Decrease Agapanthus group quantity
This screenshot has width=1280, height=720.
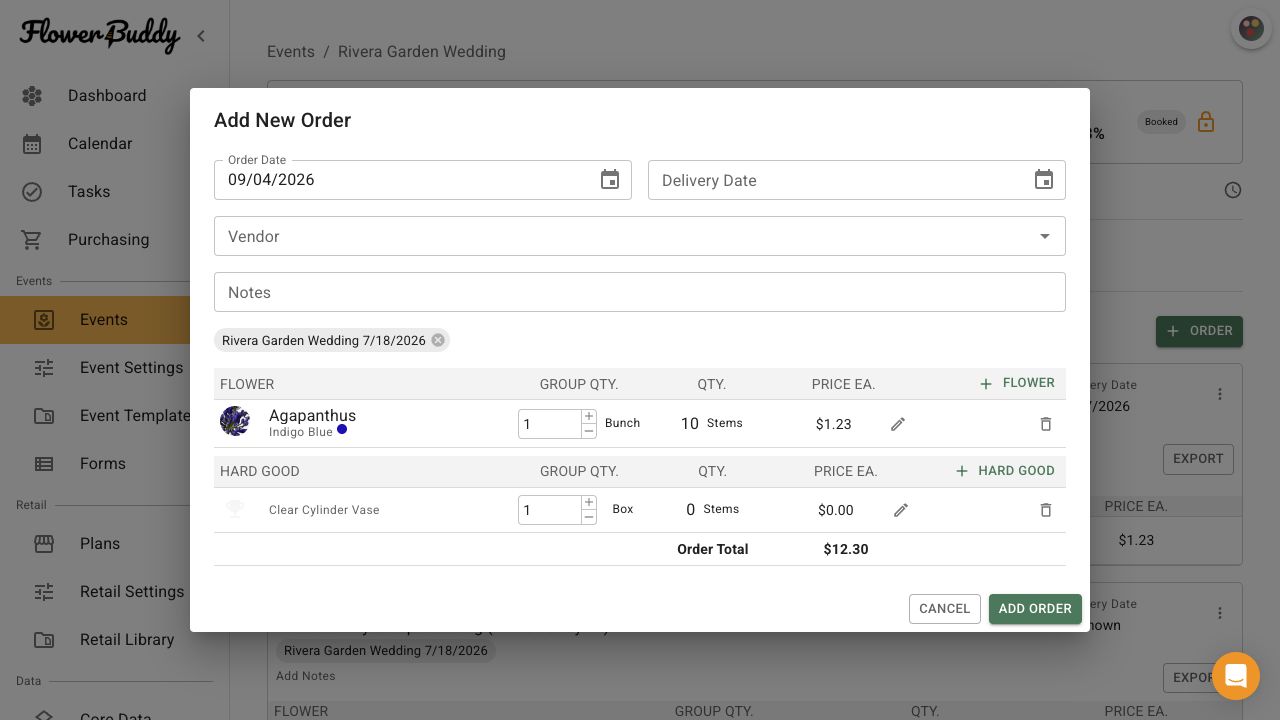point(589,431)
